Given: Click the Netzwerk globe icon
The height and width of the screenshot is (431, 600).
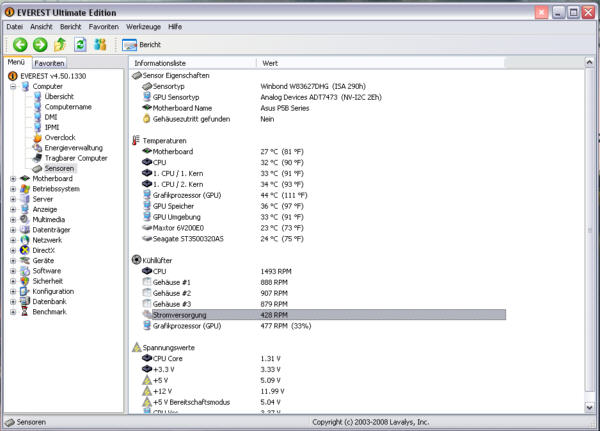Looking at the screenshot, I should click(x=25, y=240).
